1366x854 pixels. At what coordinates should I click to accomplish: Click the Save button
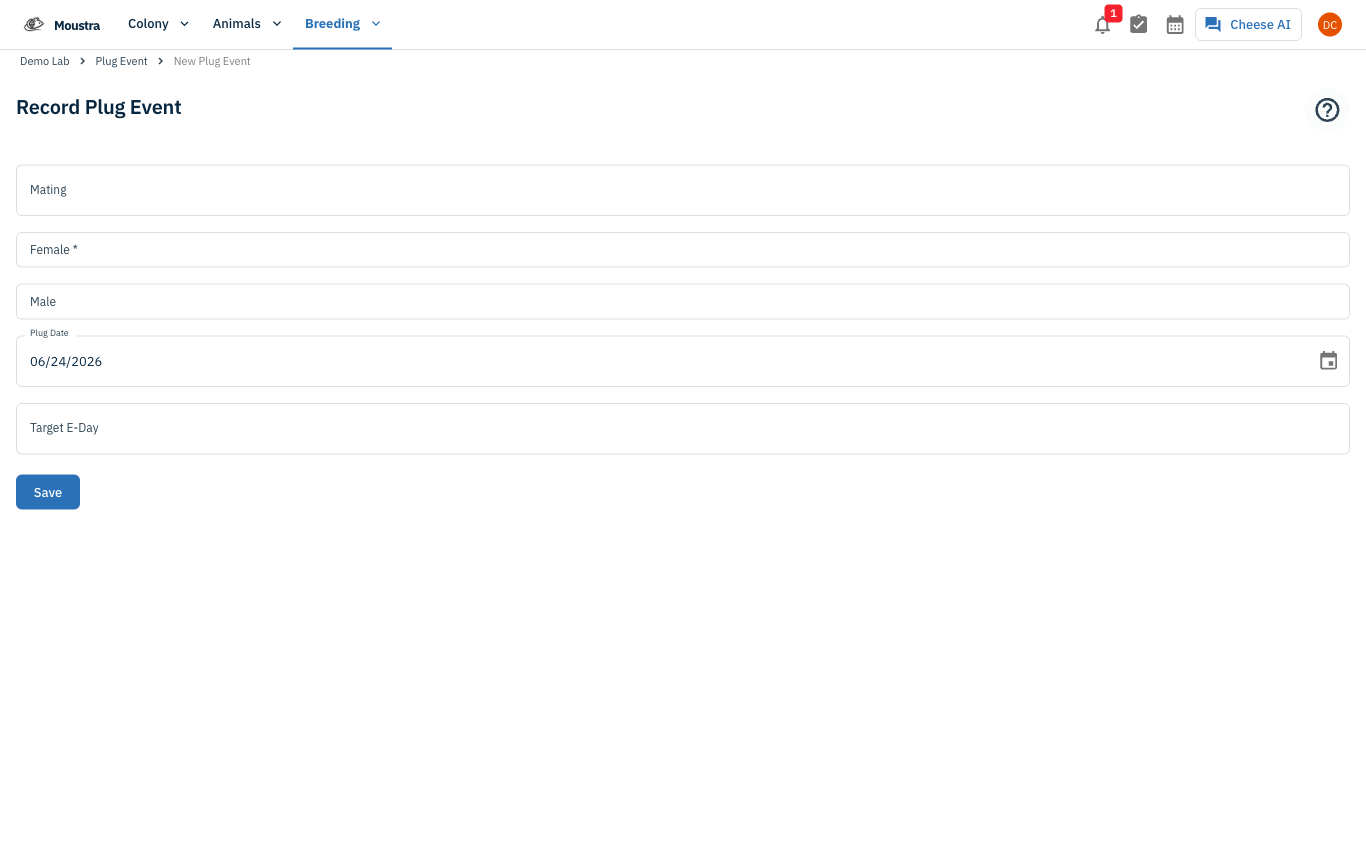click(x=48, y=492)
